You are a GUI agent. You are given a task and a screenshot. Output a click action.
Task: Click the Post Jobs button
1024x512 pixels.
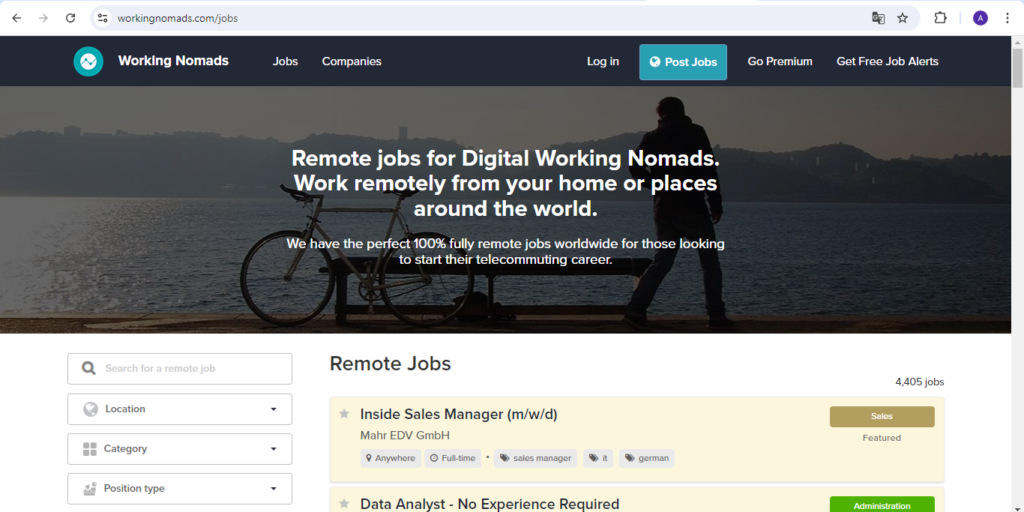click(683, 62)
